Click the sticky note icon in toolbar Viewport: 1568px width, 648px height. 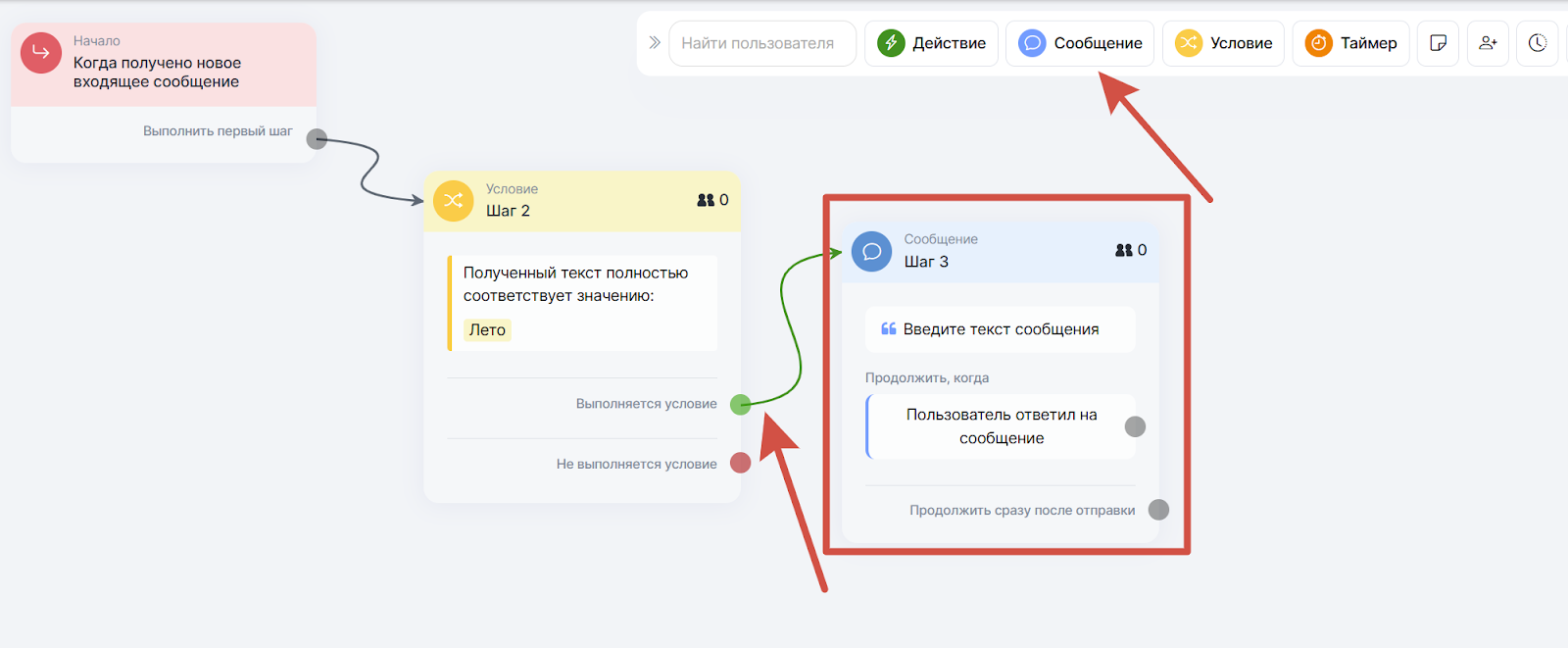[x=1438, y=43]
